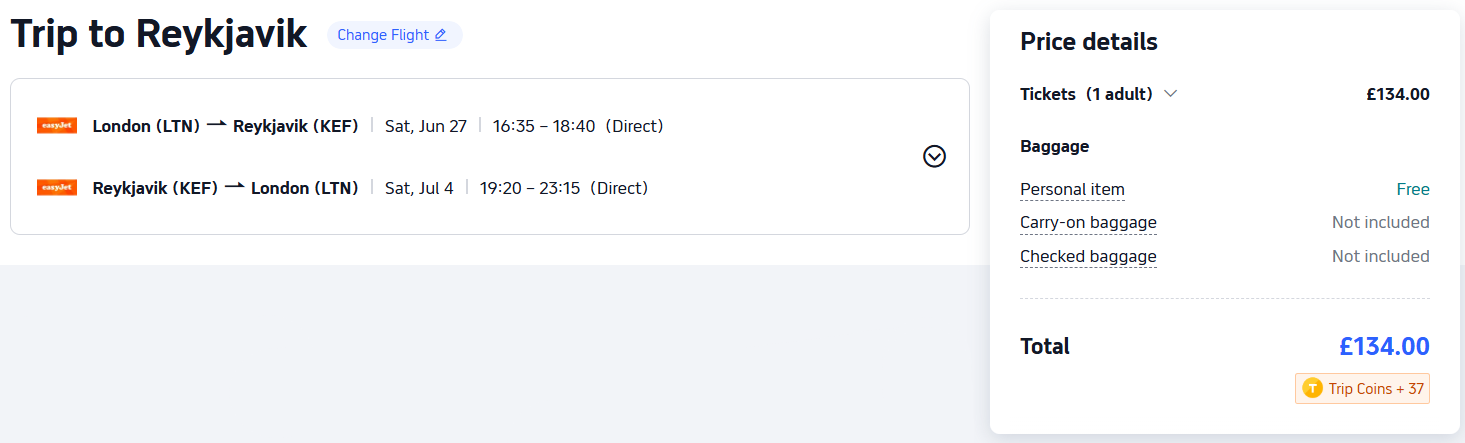This screenshot has height=443, width=1465.
Task: Click the gold Trip Coins coin icon
Action: pyautogui.click(x=1312, y=389)
